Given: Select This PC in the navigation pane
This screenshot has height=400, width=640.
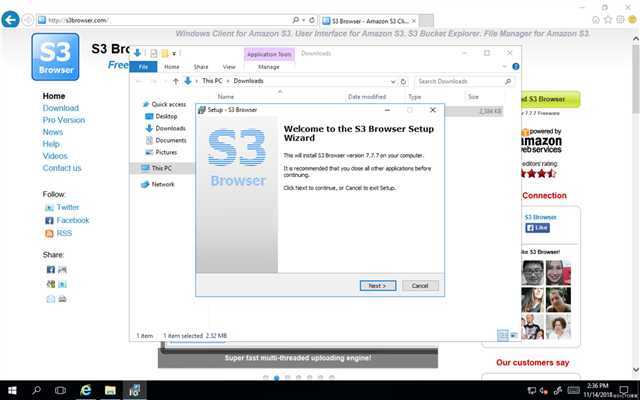Looking at the screenshot, I should [x=162, y=168].
